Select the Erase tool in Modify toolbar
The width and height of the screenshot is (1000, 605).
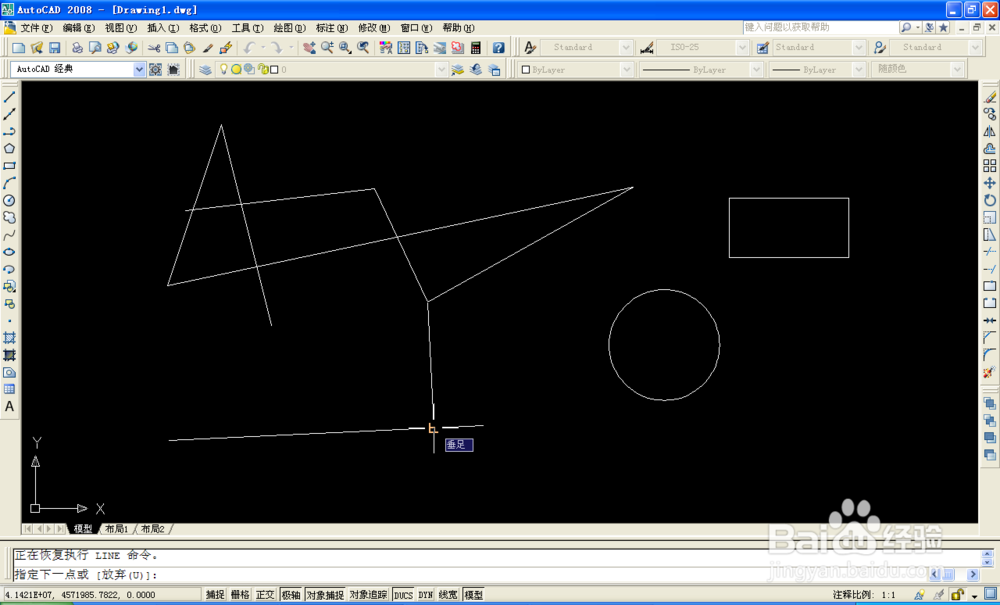990,98
